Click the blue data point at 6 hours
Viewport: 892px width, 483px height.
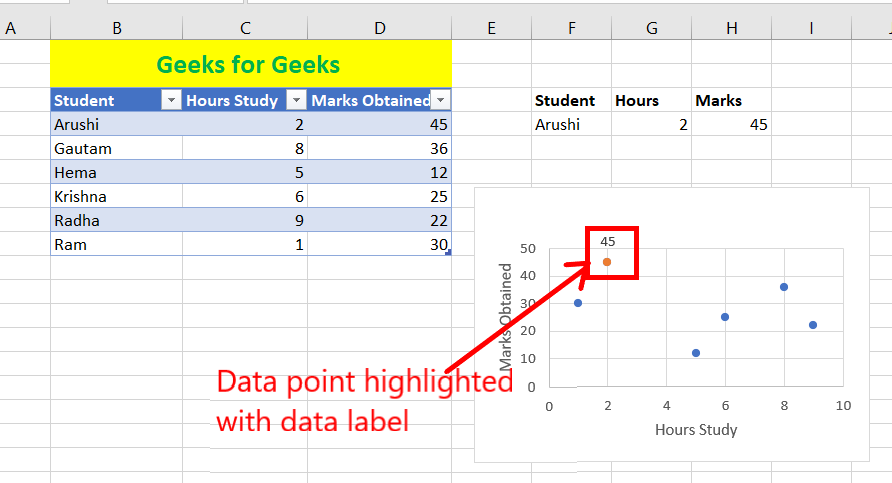725,317
